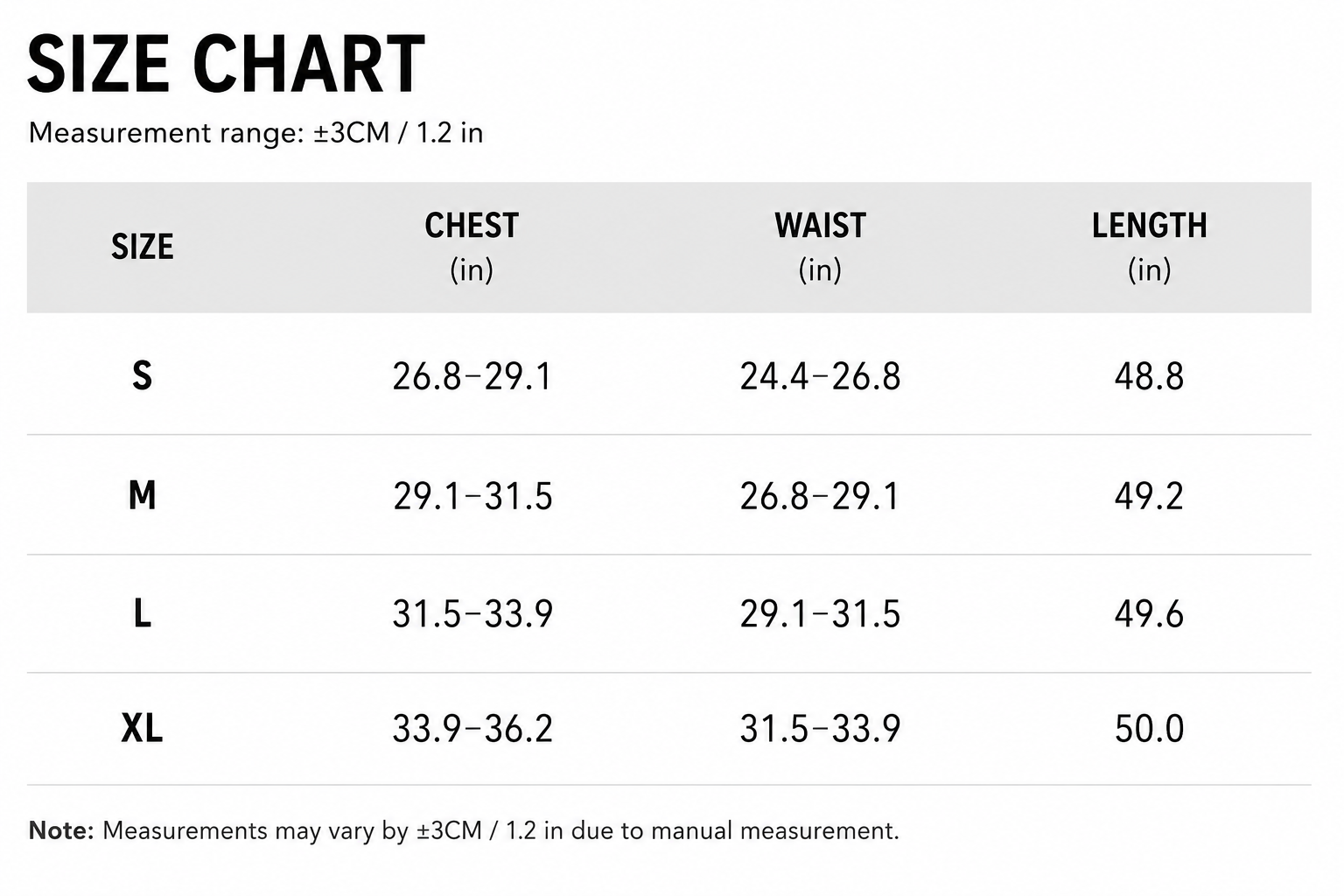Click waist value 31.5–33.9 for XL
This screenshot has width=1344, height=896.
coord(820,729)
